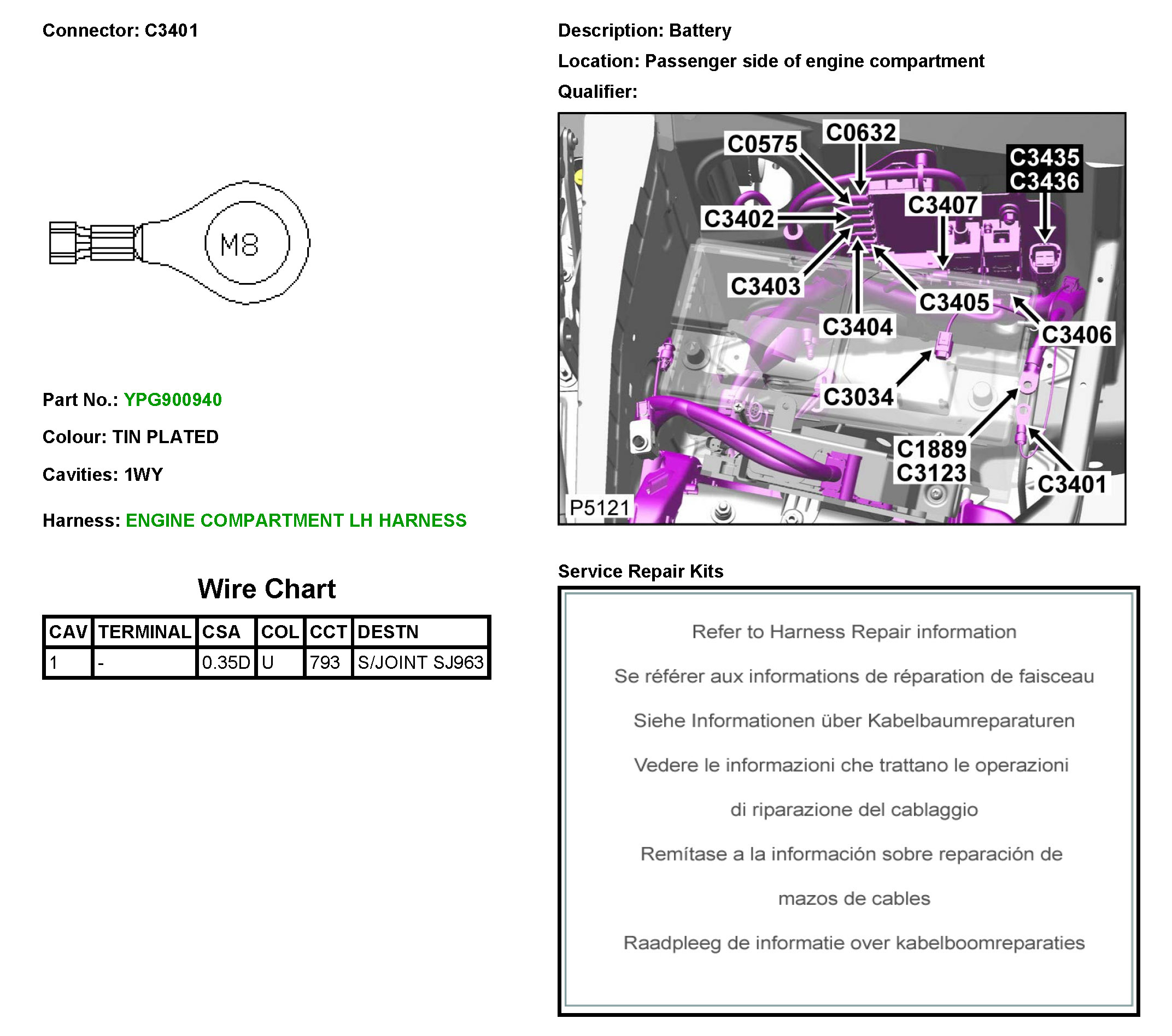Click the P5121 image reference label
1172x1036 pixels.
point(599,507)
